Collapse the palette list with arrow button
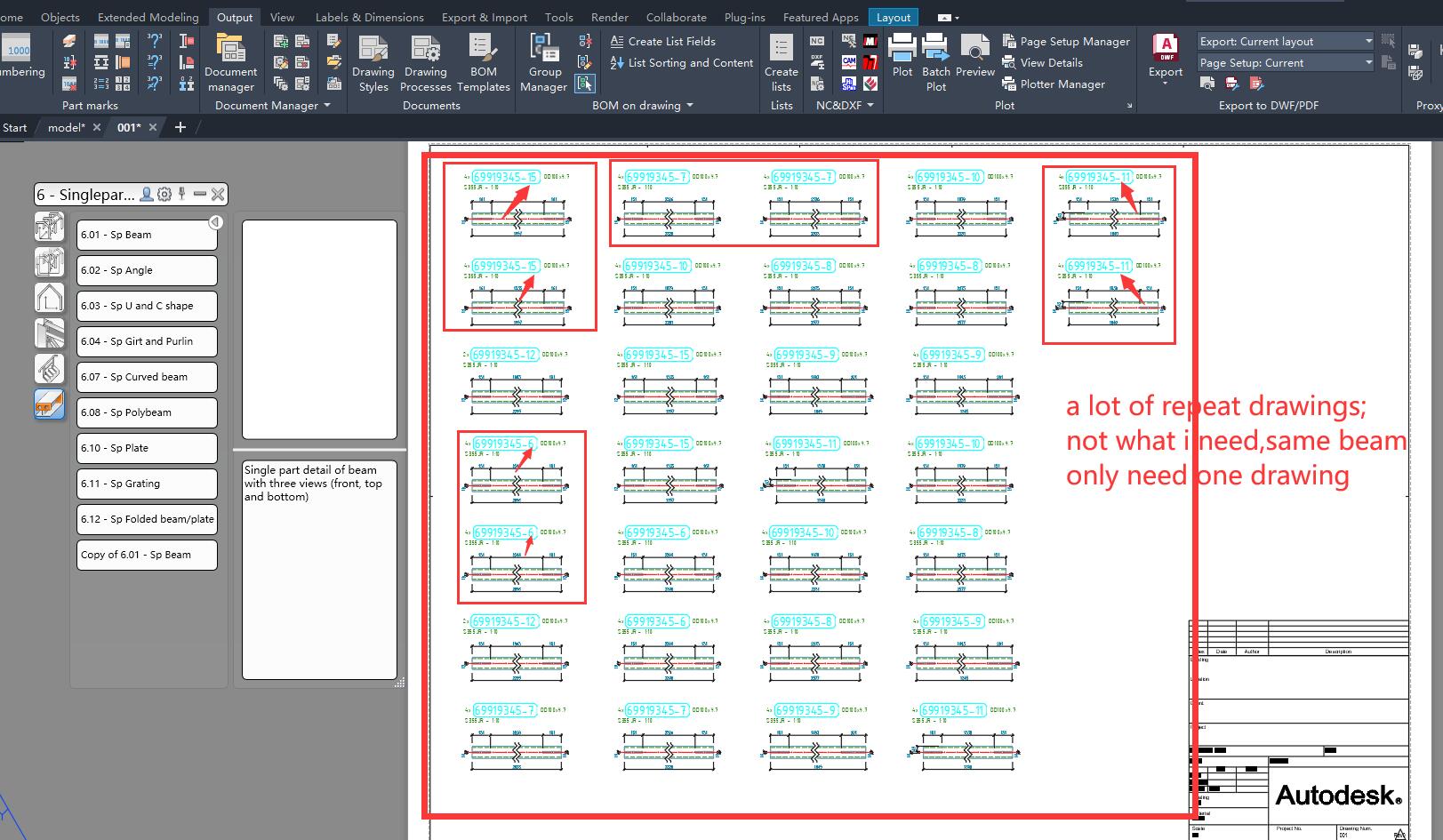Screen dimensions: 1443x840 click(x=215, y=221)
